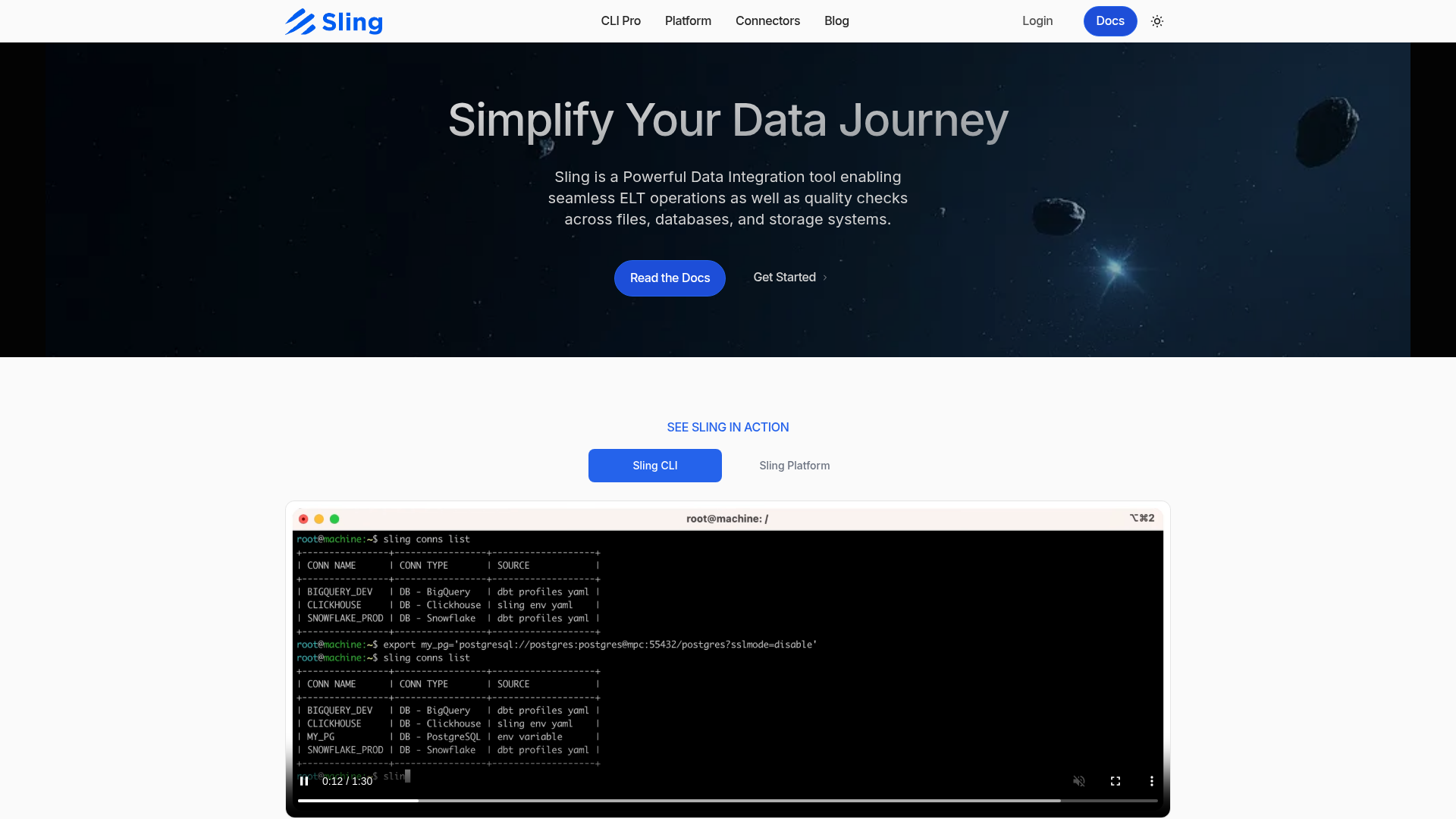Switch to the Sling Platform tab
The height and width of the screenshot is (819, 1456).
(794, 466)
